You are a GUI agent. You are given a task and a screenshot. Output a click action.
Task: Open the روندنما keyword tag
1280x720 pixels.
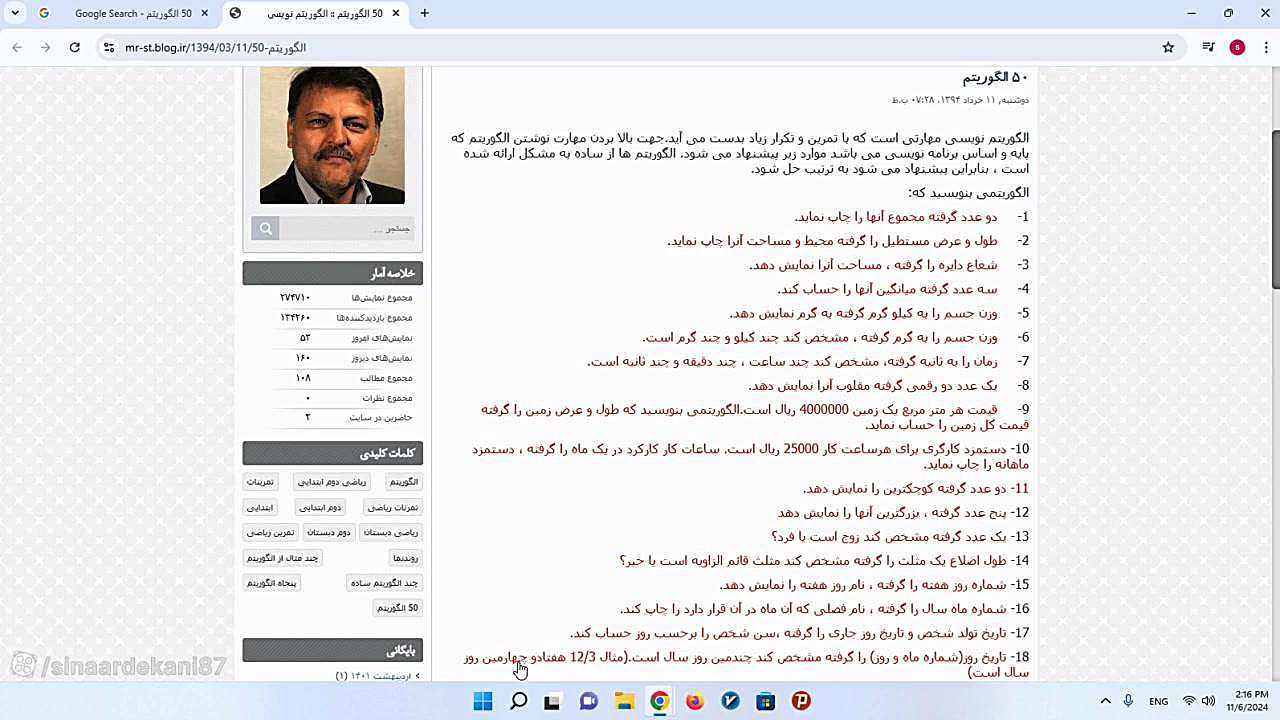(405, 558)
